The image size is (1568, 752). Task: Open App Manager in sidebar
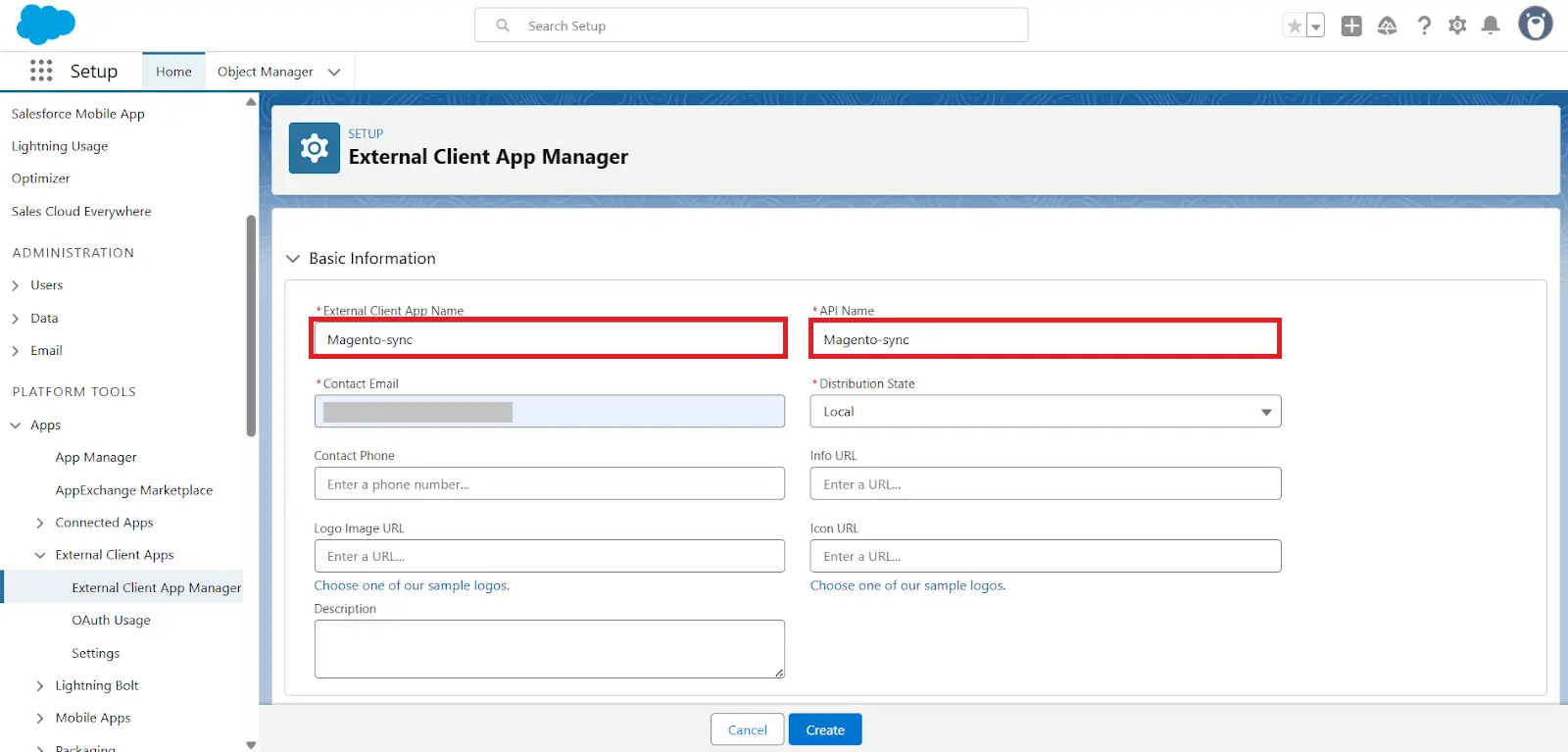coord(96,457)
